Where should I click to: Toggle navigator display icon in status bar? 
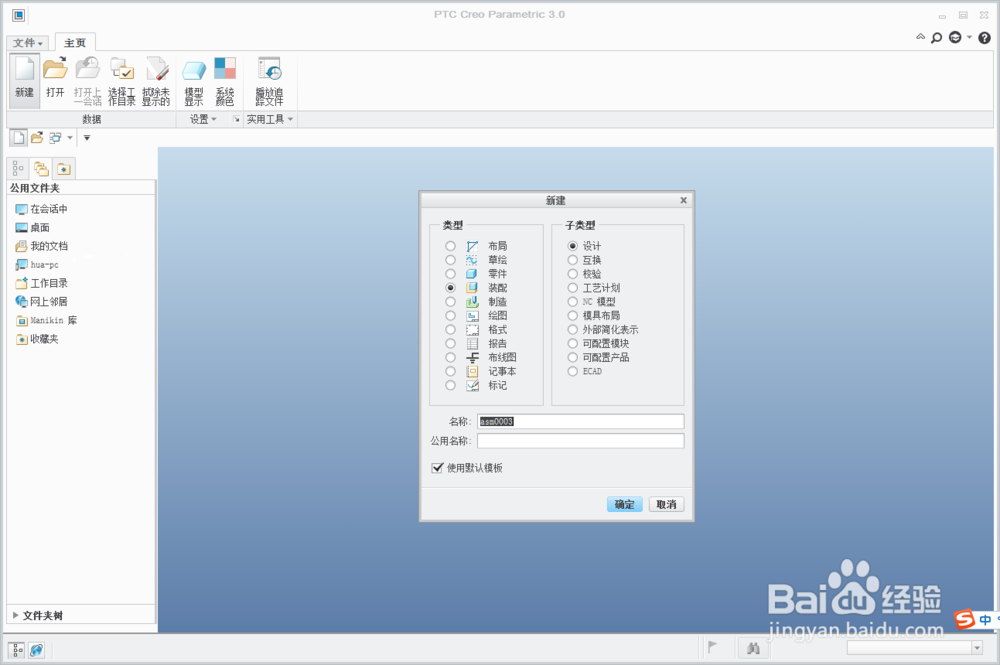(x=17, y=650)
